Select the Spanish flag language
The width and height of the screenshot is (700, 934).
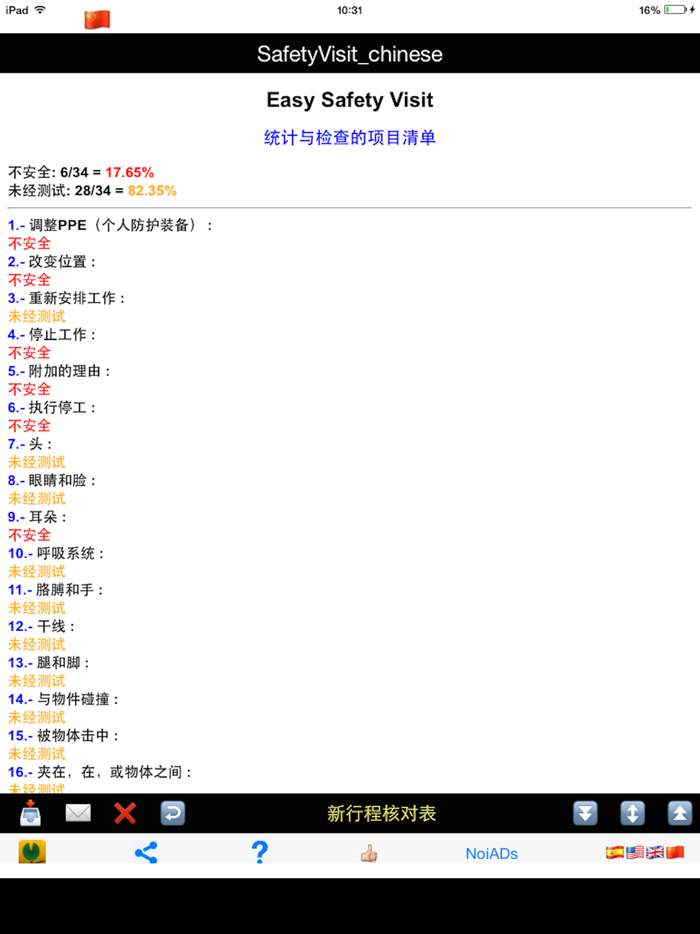click(x=615, y=852)
